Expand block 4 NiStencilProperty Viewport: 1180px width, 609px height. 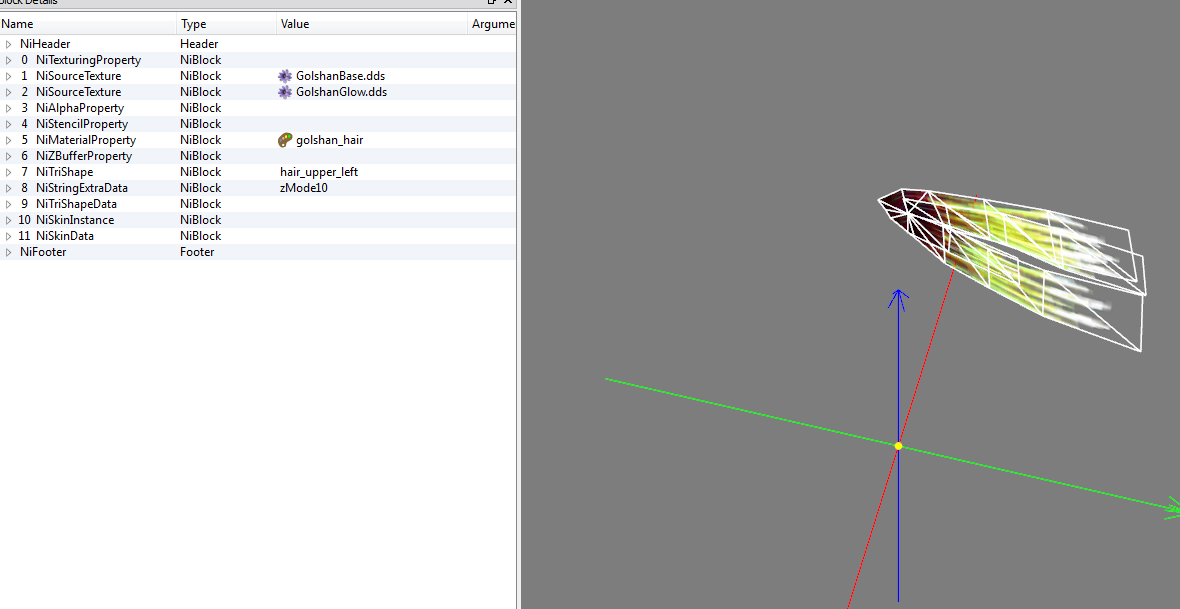coord(8,124)
